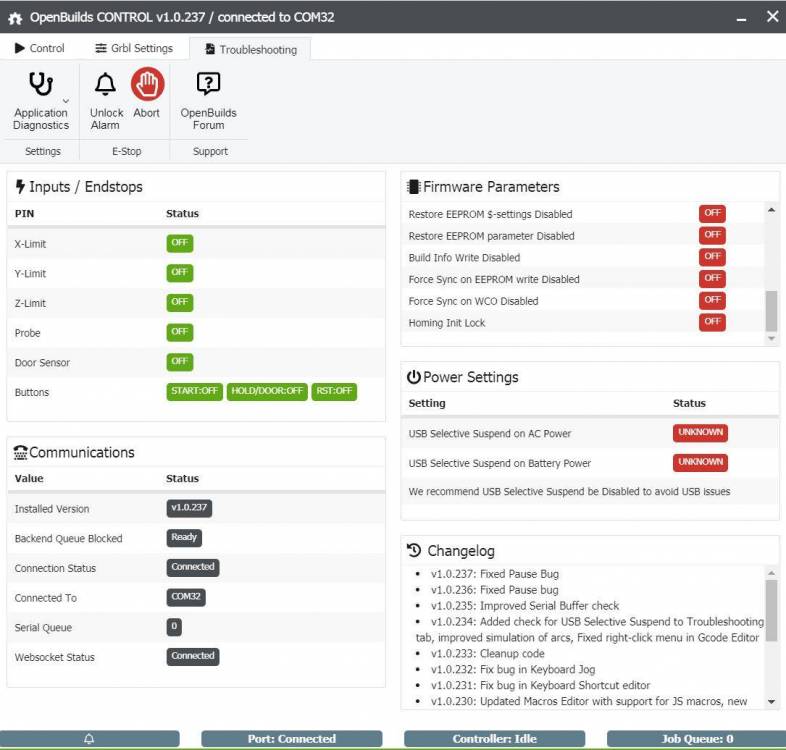Image resolution: width=786 pixels, height=750 pixels.
Task: Click Websocket Status Connected badge
Action: 192,656
